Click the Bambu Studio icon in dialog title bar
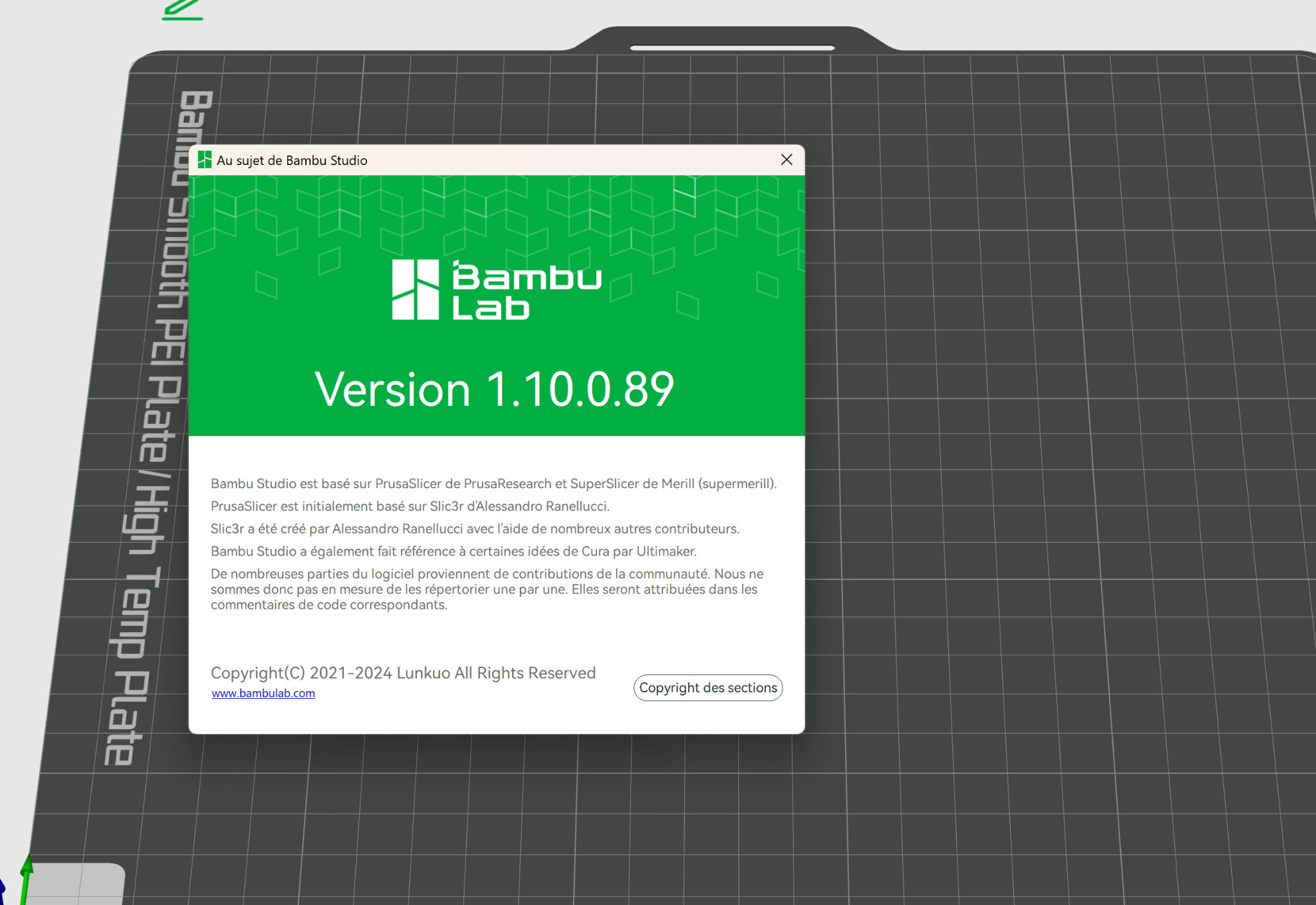The image size is (1316, 905). (x=204, y=160)
